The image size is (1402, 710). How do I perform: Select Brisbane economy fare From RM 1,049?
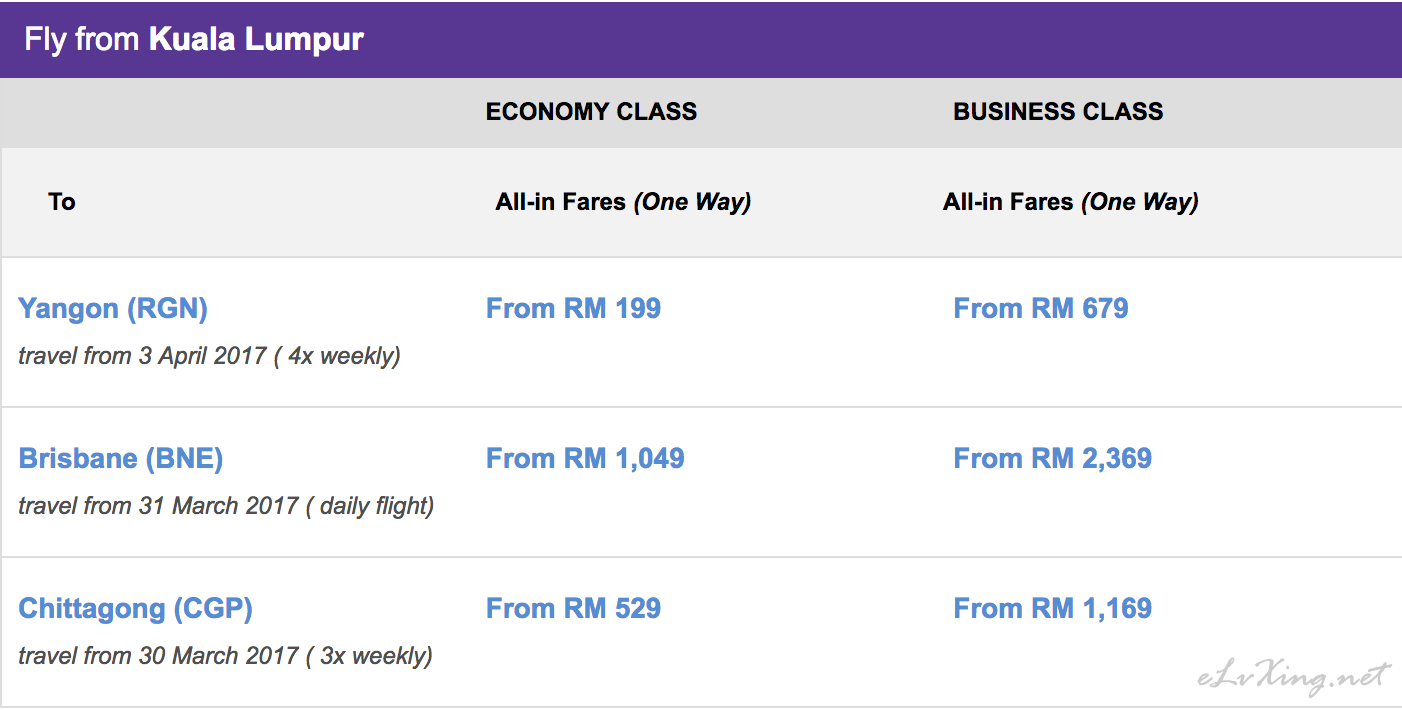[585, 458]
